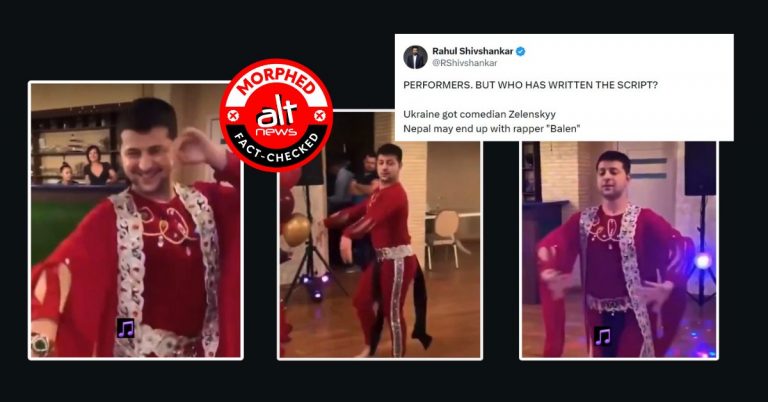Click the 'Ukraine got comedian Zelenskyy' text
This screenshot has height=402, width=768.
pos(480,115)
